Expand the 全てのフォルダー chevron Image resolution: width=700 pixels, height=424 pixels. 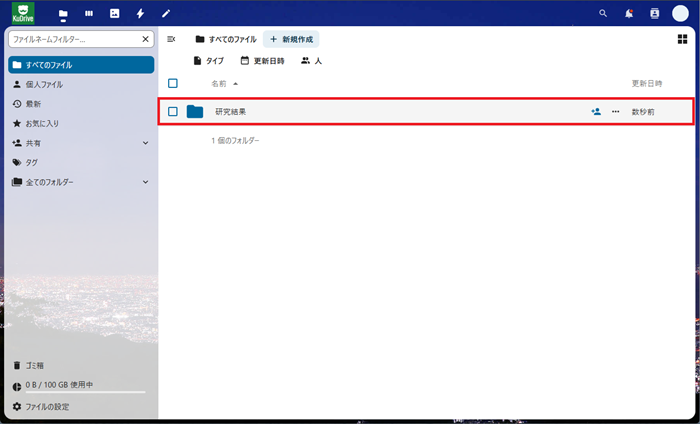tap(146, 182)
